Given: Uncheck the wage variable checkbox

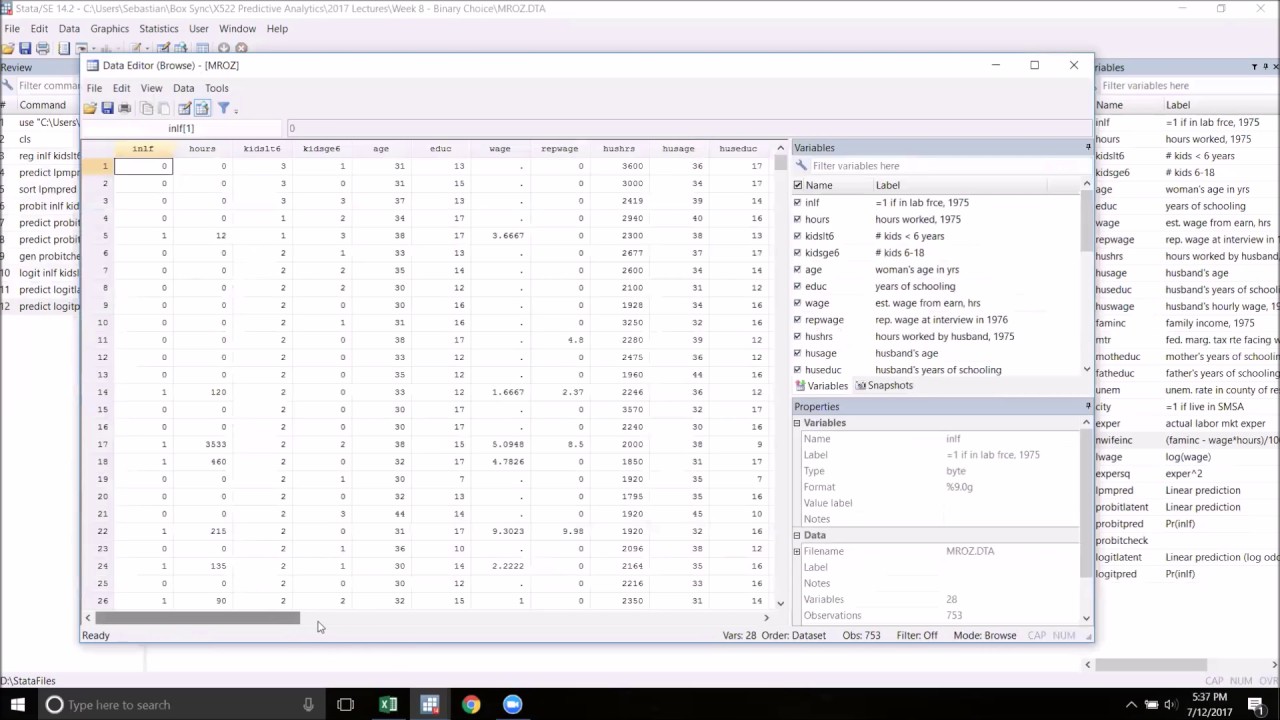Looking at the screenshot, I should coord(798,303).
